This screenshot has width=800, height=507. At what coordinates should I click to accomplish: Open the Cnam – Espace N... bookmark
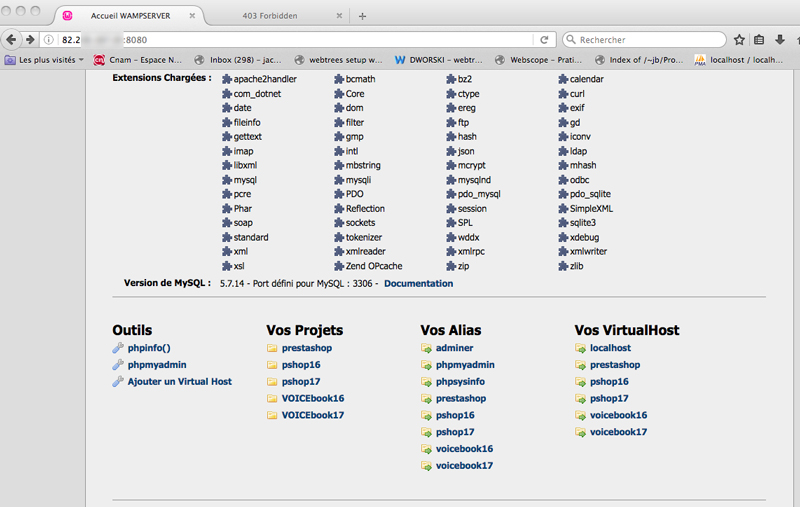pos(138,60)
